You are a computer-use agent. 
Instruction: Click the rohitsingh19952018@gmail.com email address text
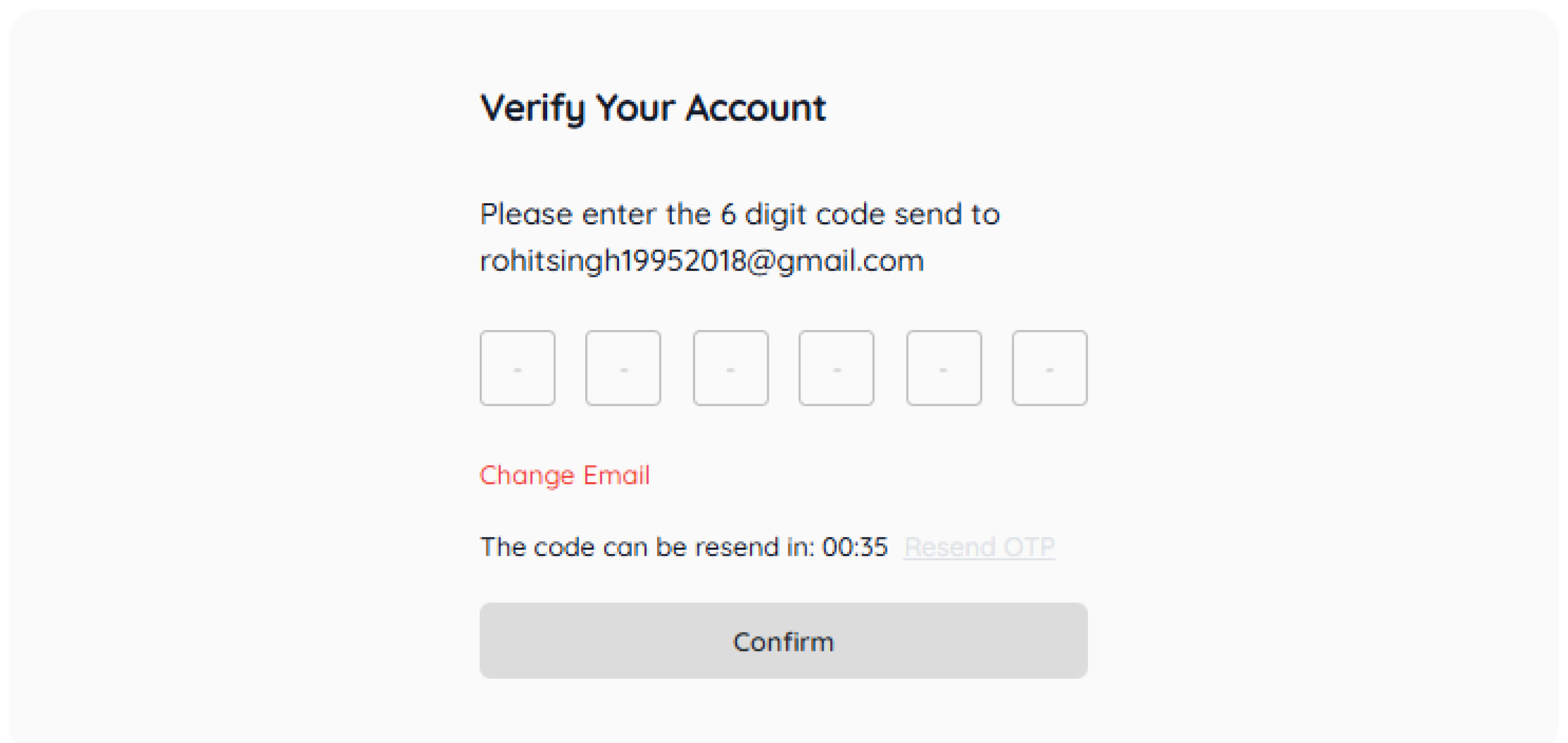pyautogui.click(x=701, y=261)
